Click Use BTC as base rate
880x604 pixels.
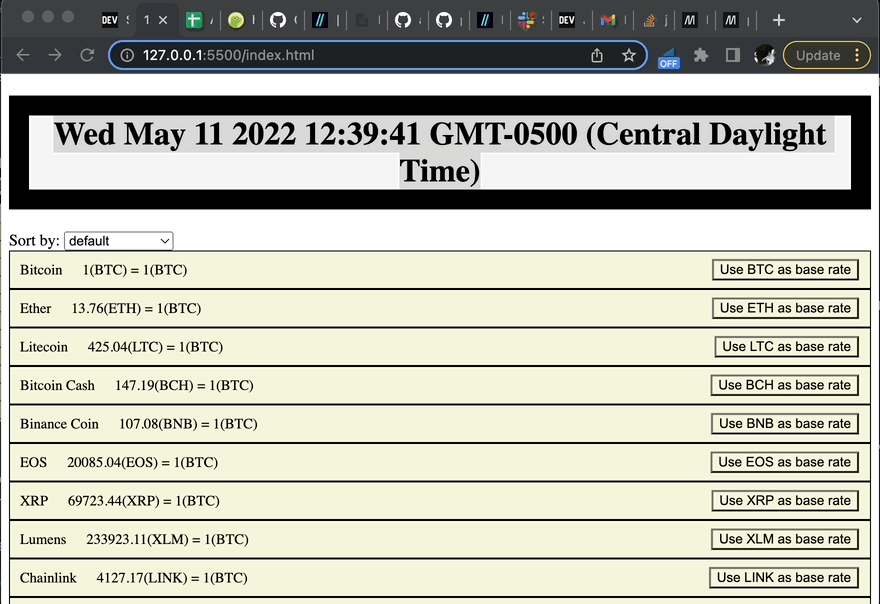point(785,269)
